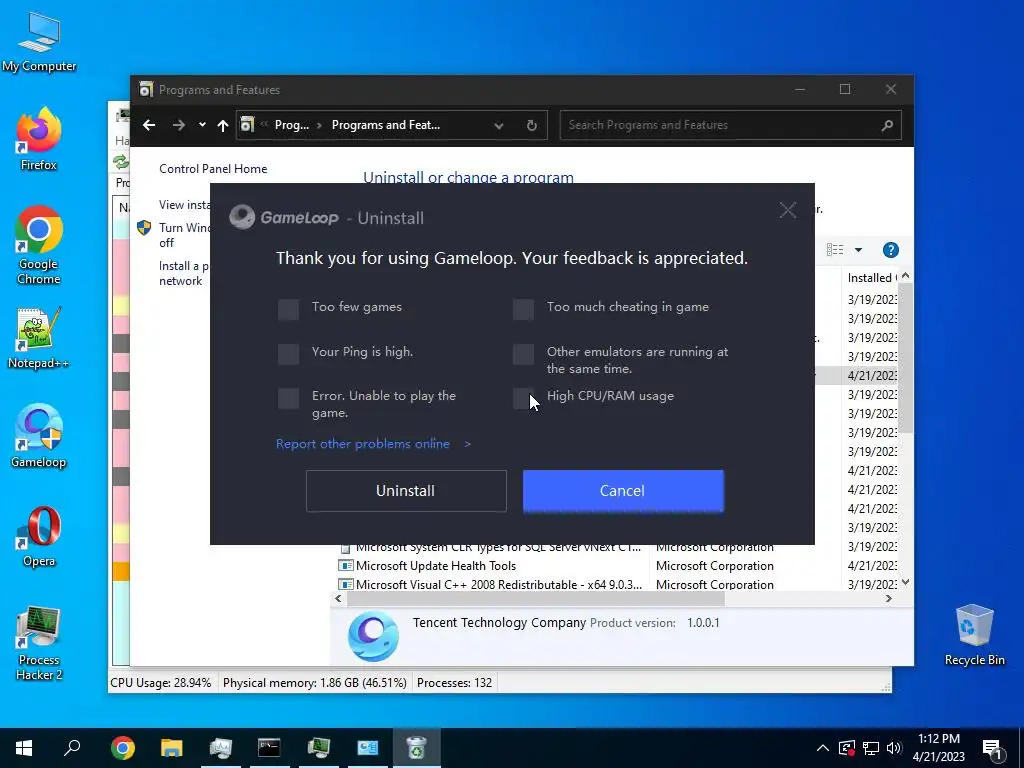Click the shield icon beside Turn Windows features

pos(144,227)
